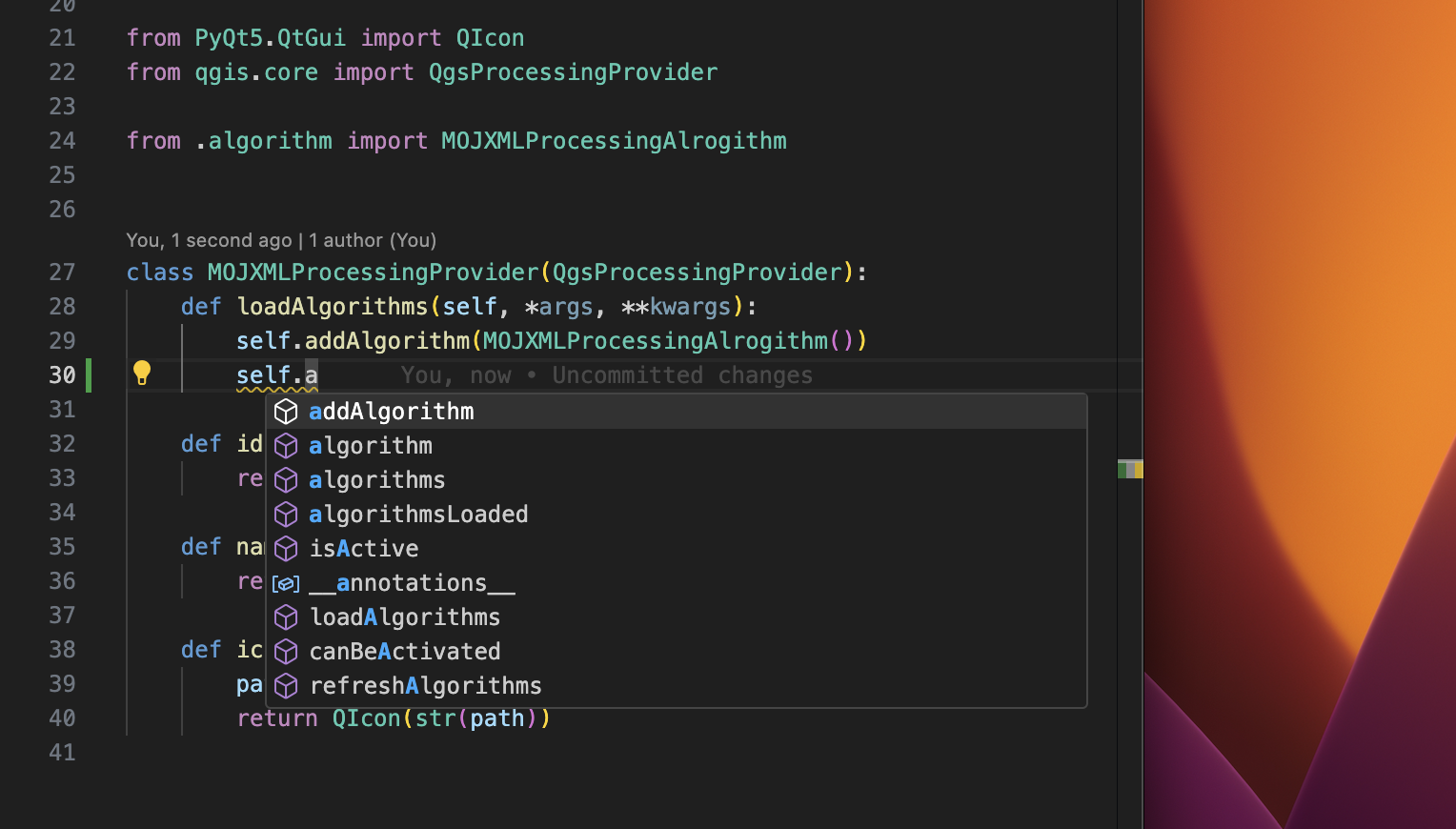
Task: Click the lightbulb quick-fix icon on line 30
Action: [142, 374]
